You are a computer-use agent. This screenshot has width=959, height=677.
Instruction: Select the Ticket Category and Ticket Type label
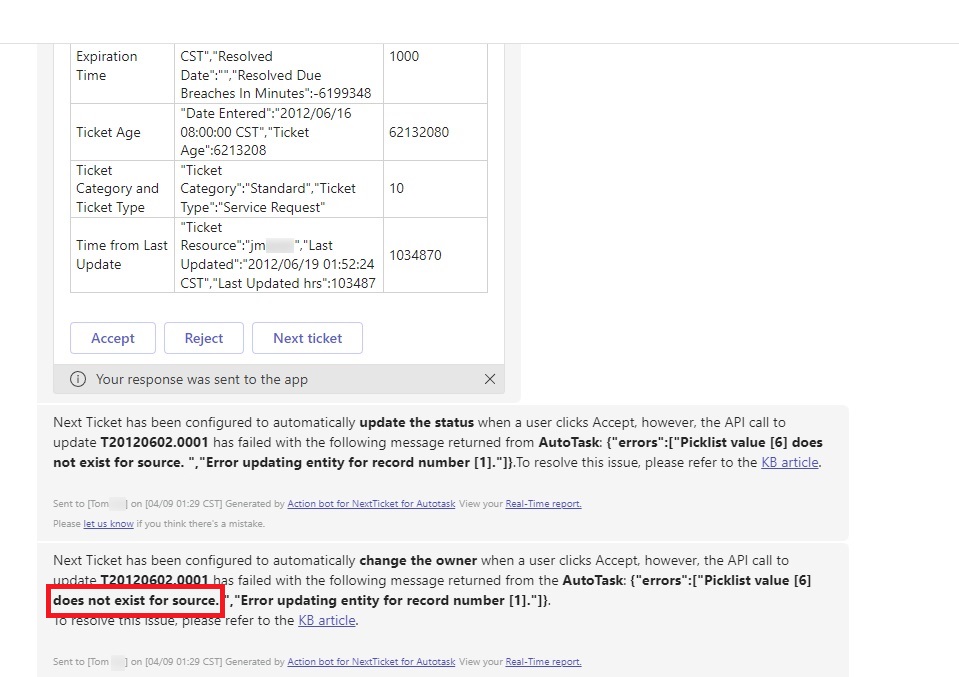(x=117, y=189)
